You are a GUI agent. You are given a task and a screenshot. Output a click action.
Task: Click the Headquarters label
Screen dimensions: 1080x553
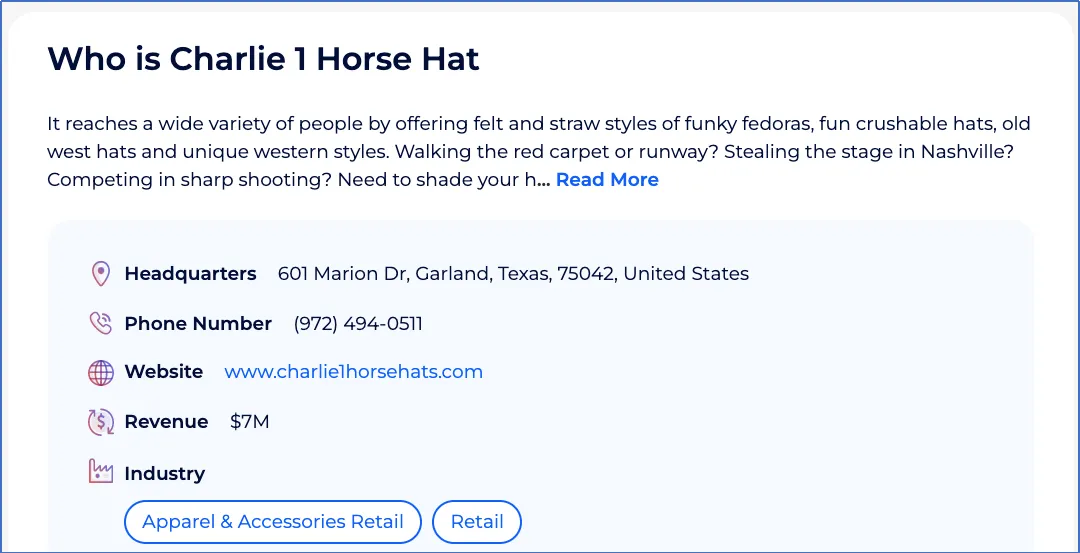click(x=190, y=274)
